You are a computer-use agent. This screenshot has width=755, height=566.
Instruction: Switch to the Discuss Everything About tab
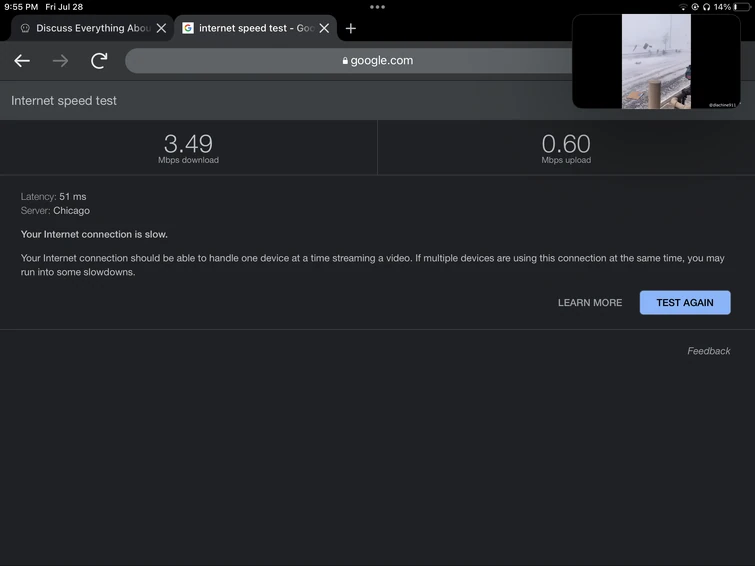point(92,28)
